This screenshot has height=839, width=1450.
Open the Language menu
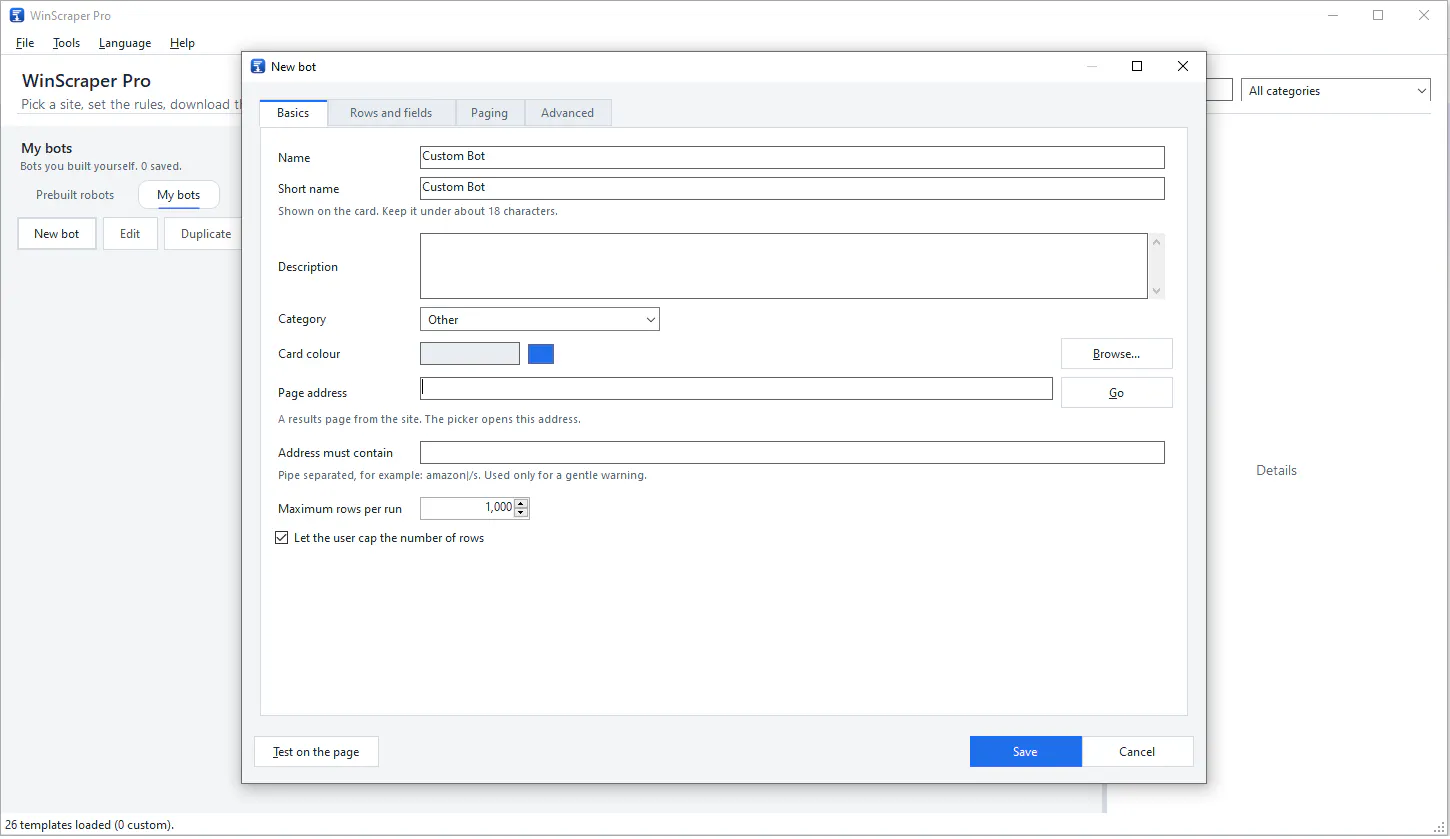[x=125, y=43]
